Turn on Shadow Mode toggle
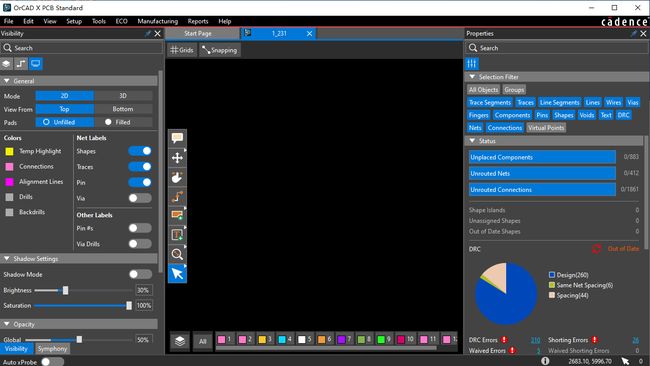The width and height of the screenshot is (650, 366). pyautogui.click(x=140, y=274)
